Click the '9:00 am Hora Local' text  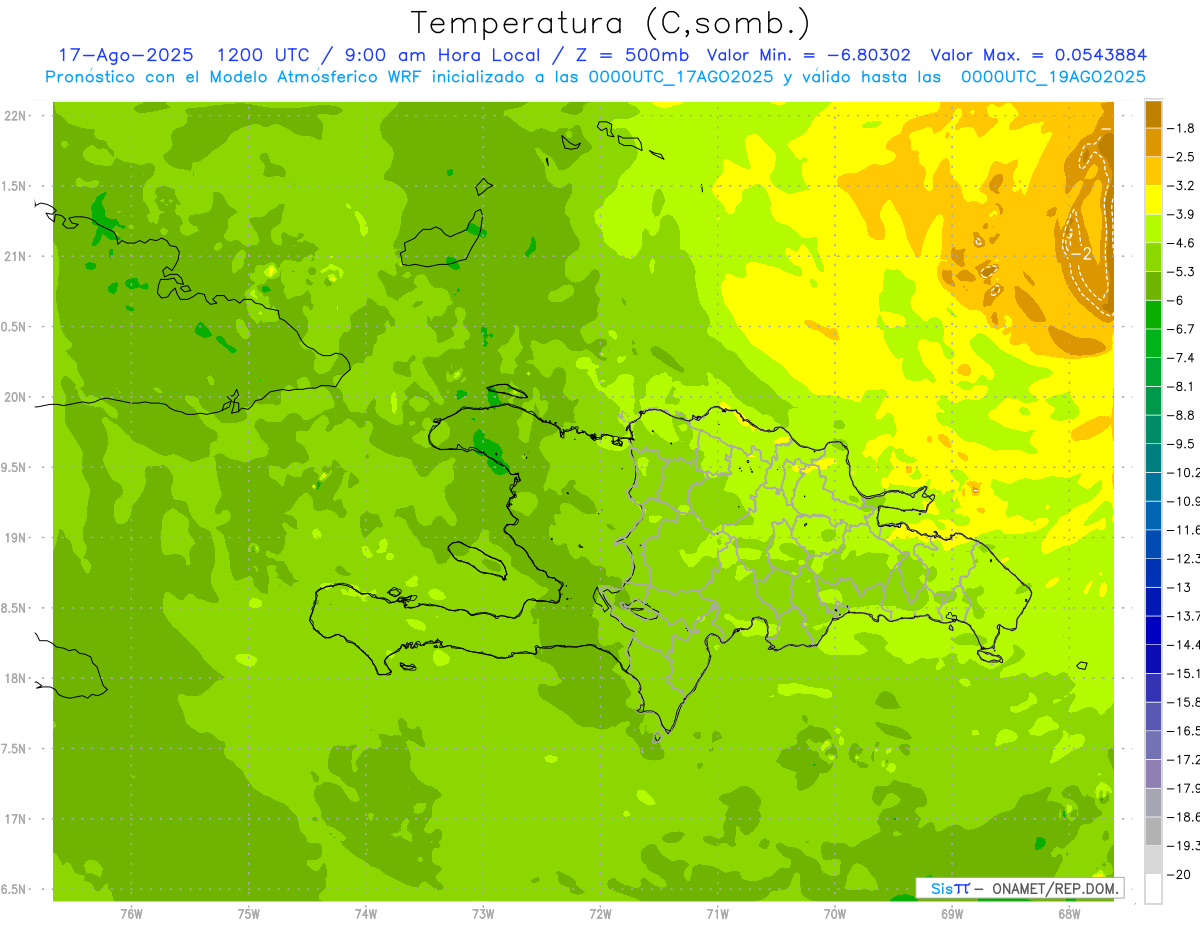pyautogui.click(x=443, y=55)
